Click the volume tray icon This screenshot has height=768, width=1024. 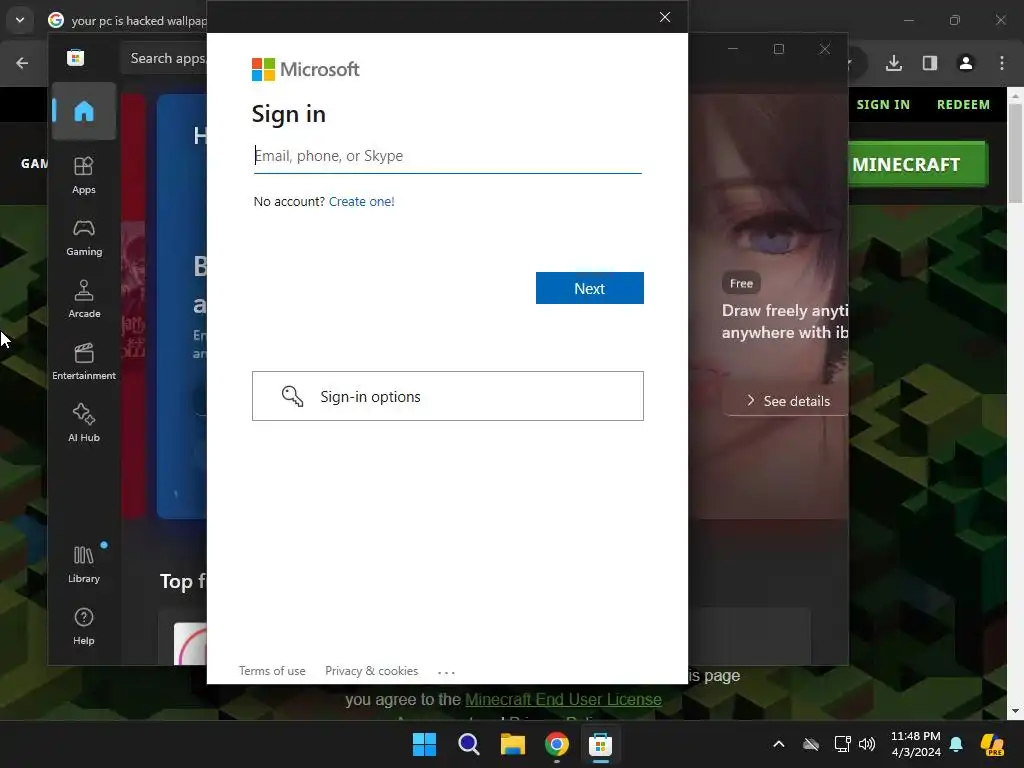tap(867, 744)
